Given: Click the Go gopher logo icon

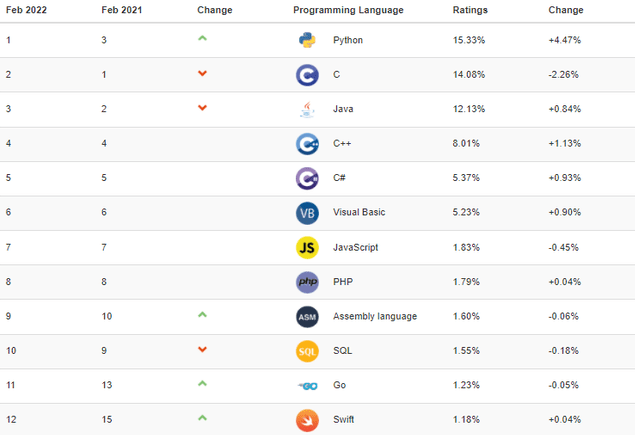Looking at the screenshot, I should [307, 386].
